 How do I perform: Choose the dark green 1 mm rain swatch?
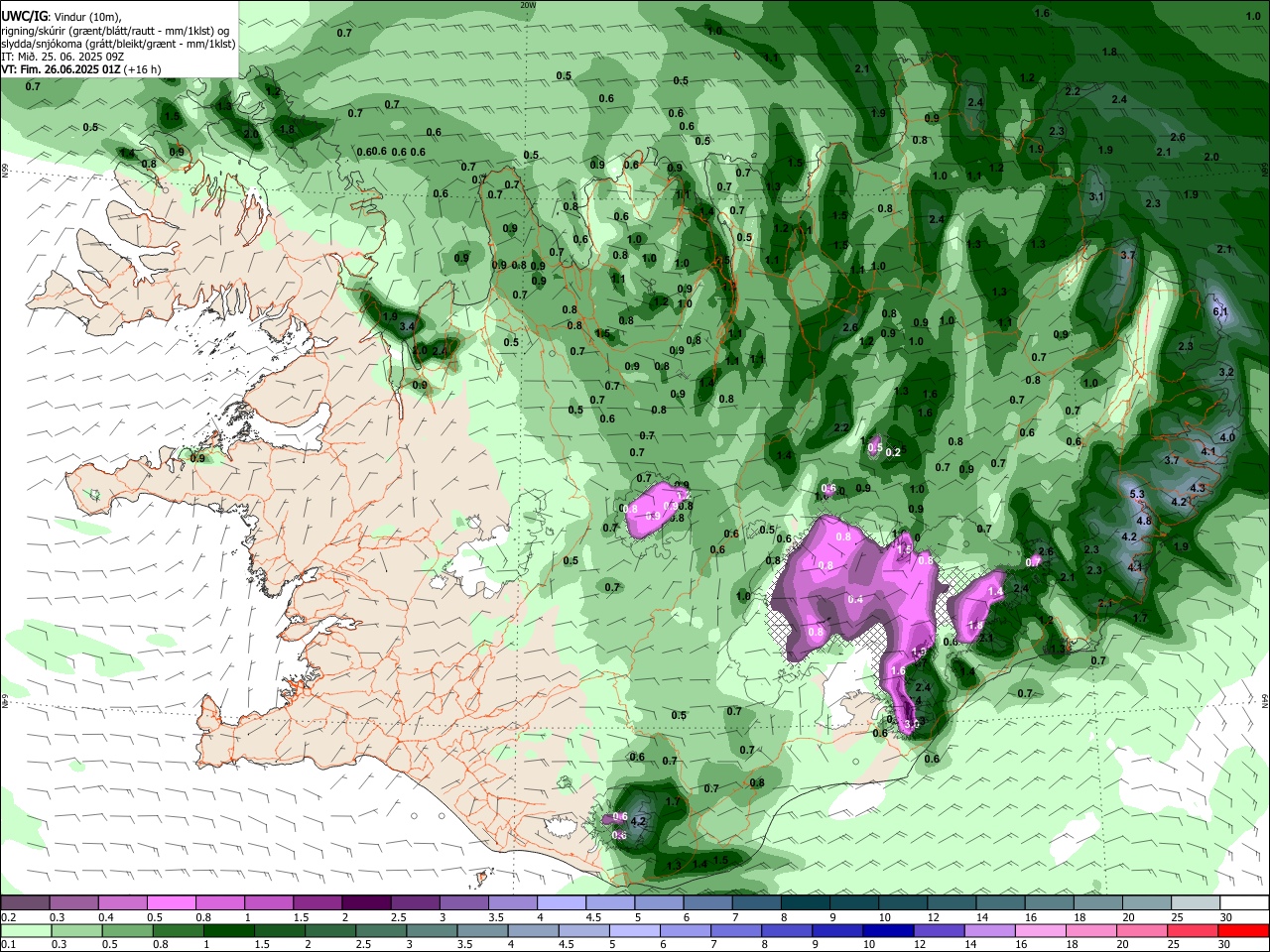(228, 930)
